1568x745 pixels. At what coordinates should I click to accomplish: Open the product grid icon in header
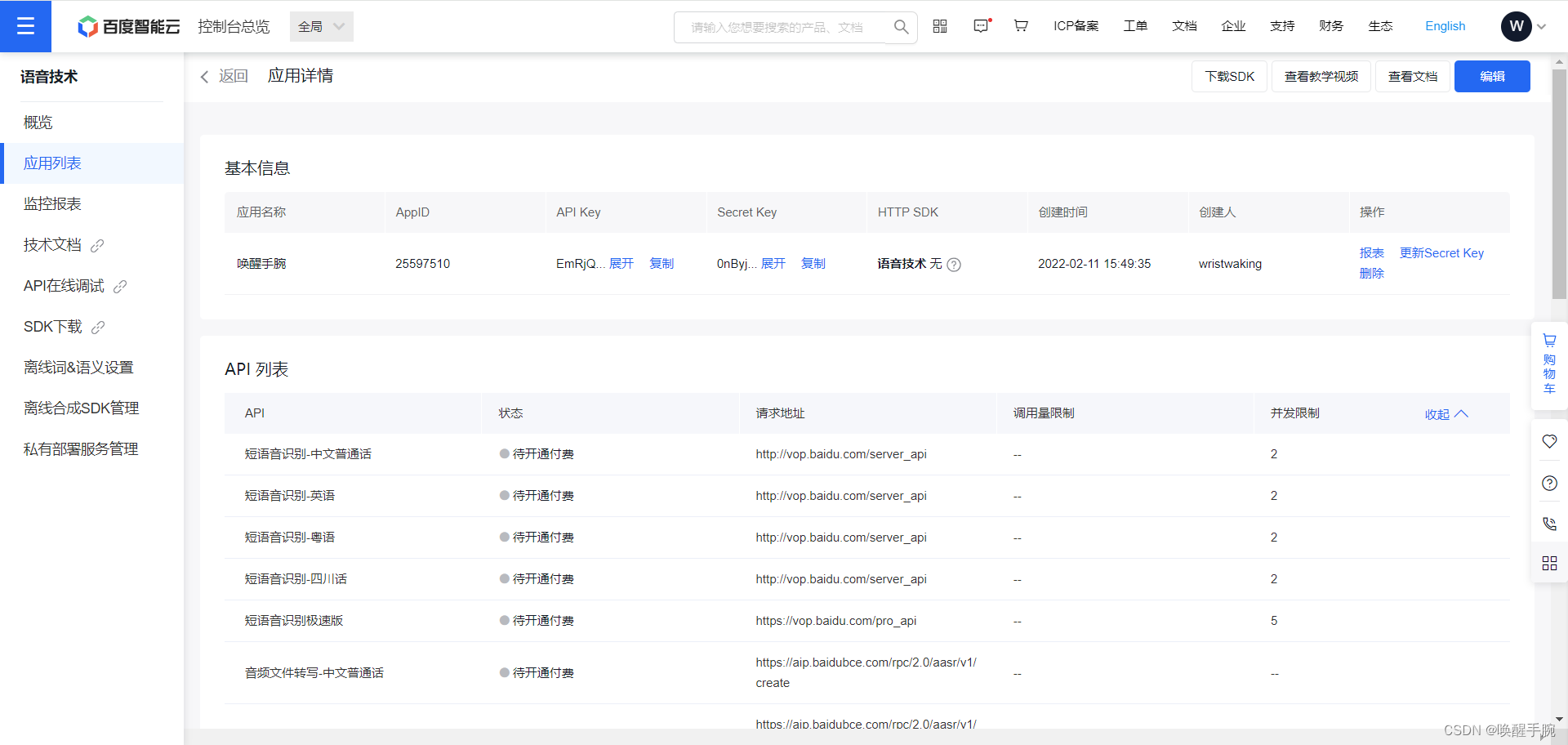pos(940,26)
